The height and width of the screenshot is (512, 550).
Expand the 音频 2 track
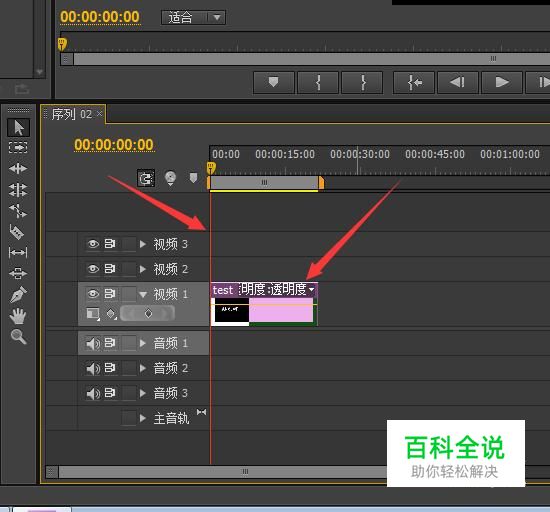[142, 368]
